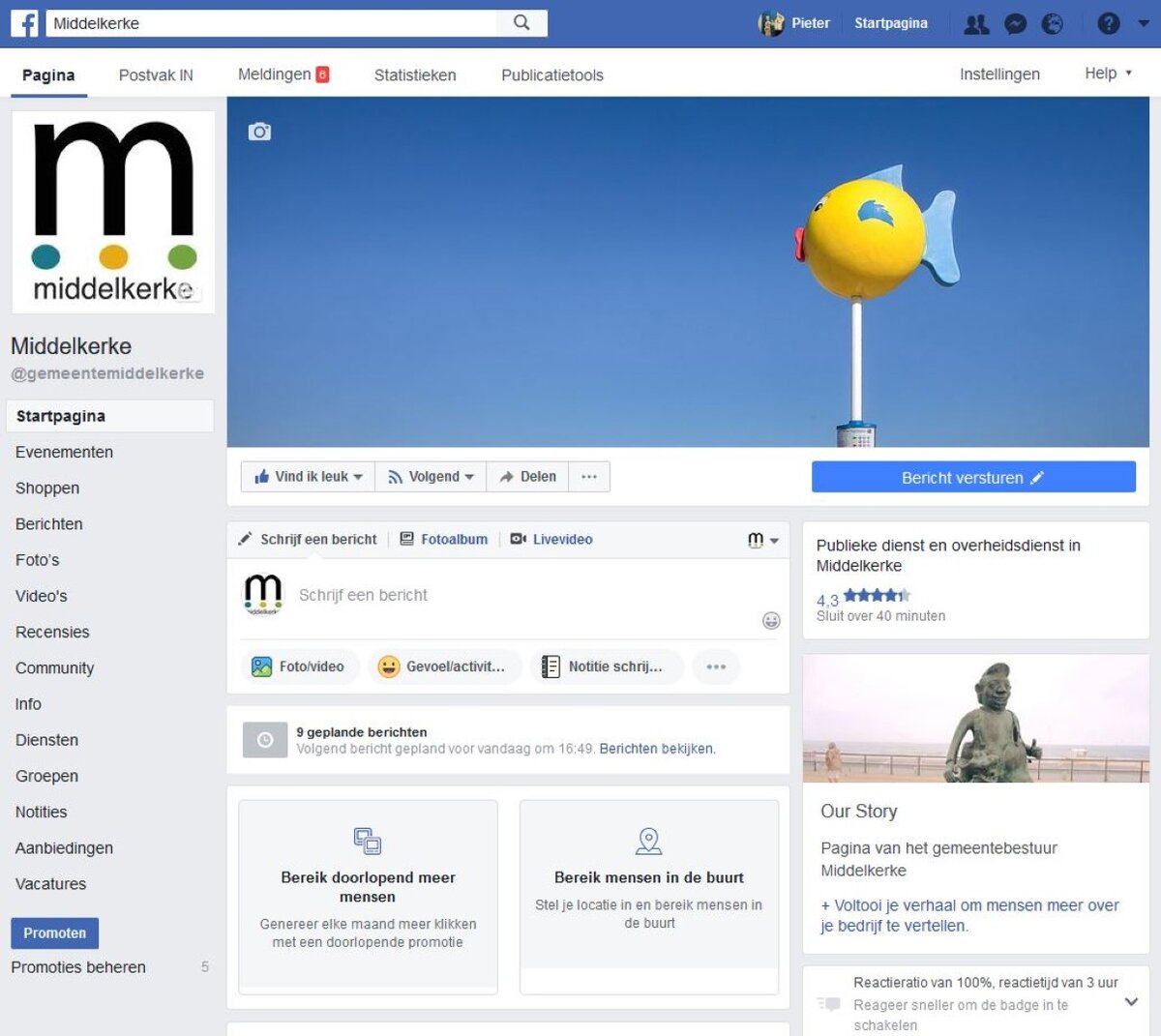
Task: Open the three-dots menu under cover photo
Action: pyautogui.click(x=589, y=477)
